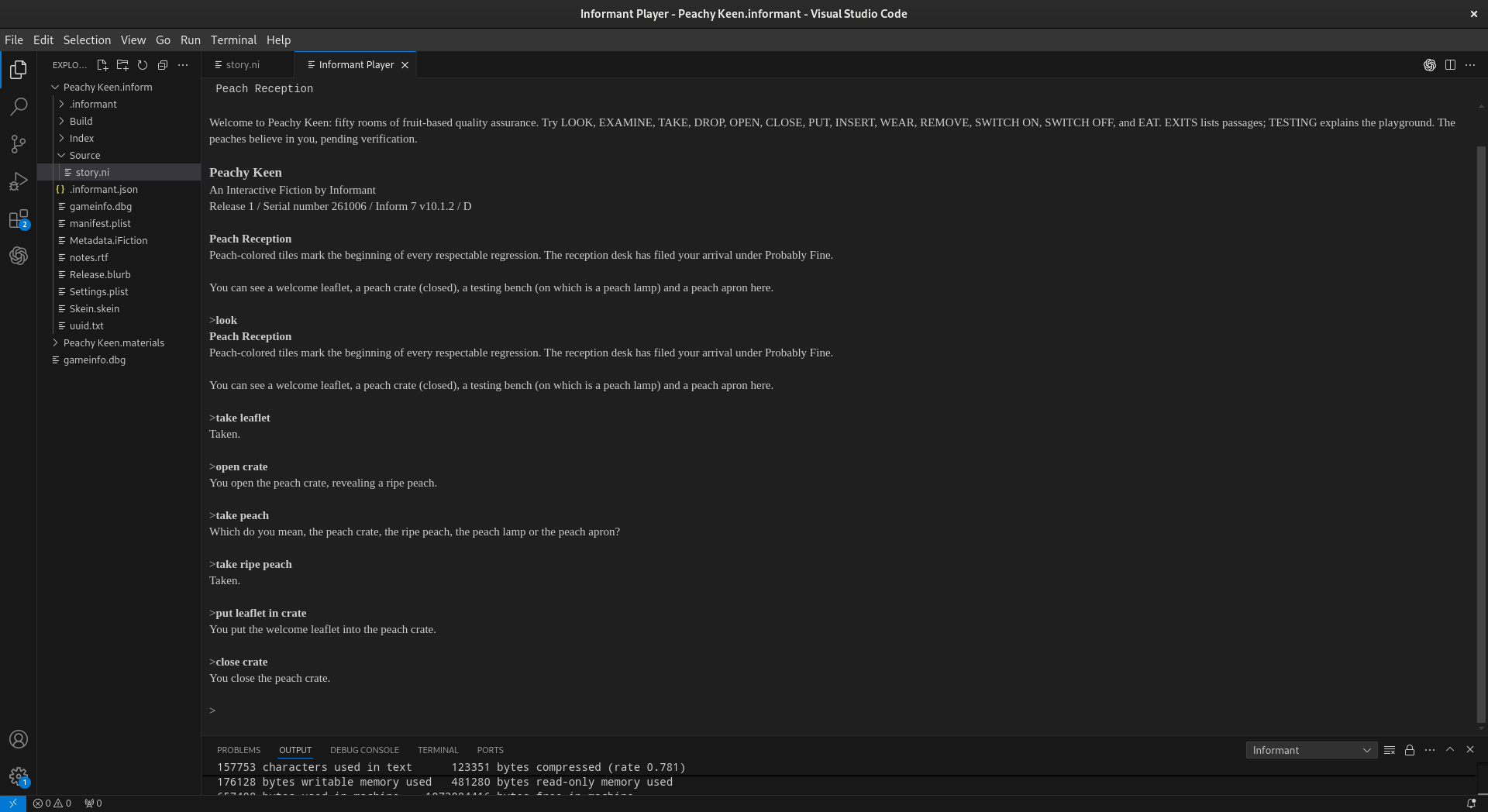
Task: Open the Search view in the activity bar
Action: click(19, 107)
